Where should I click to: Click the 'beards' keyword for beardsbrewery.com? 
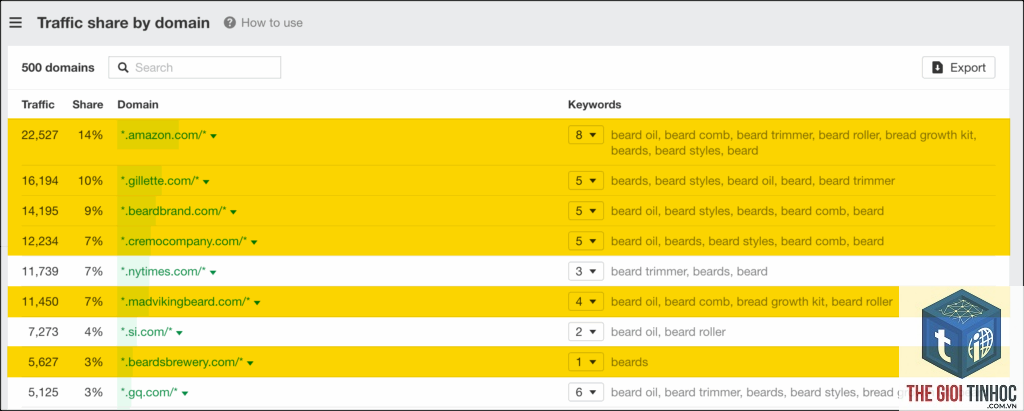coord(630,362)
